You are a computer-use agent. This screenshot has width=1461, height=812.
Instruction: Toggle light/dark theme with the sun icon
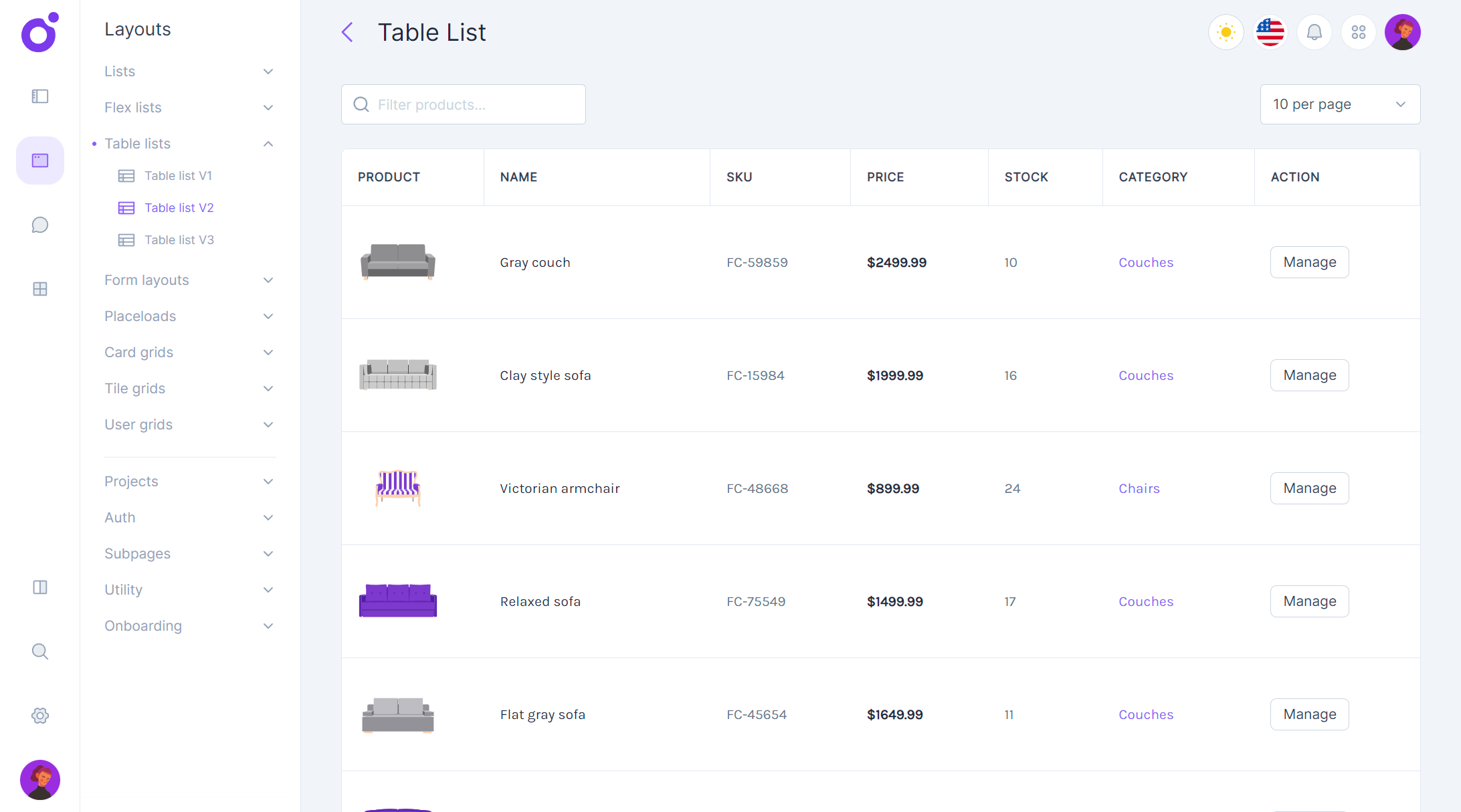(x=1226, y=31)
